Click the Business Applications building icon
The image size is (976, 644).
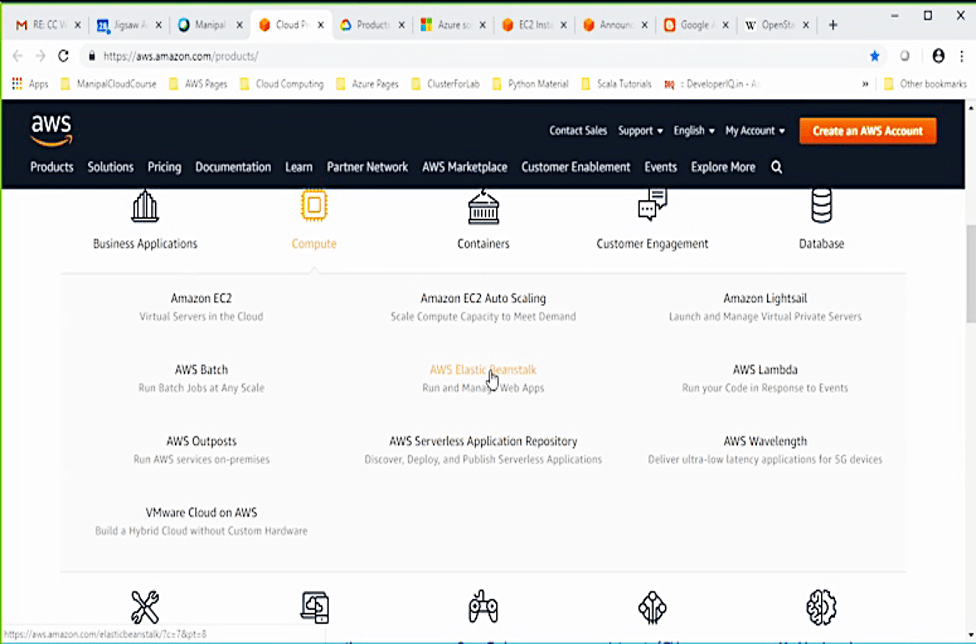[x=145, y=206]
